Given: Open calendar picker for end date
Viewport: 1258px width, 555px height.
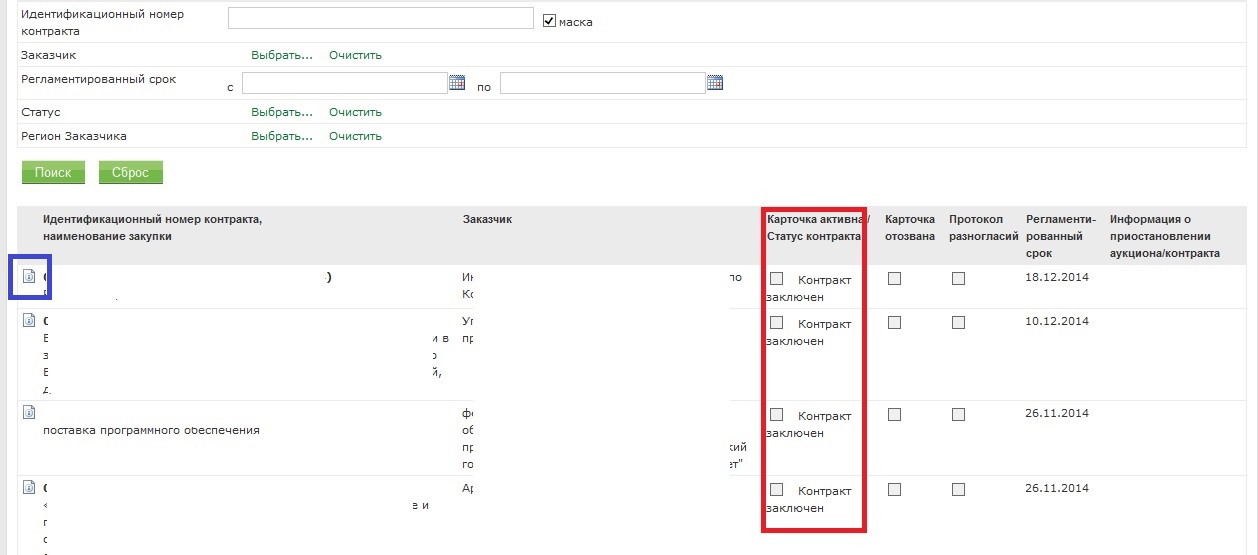Looking at the screenshot, I should point(714,83).
